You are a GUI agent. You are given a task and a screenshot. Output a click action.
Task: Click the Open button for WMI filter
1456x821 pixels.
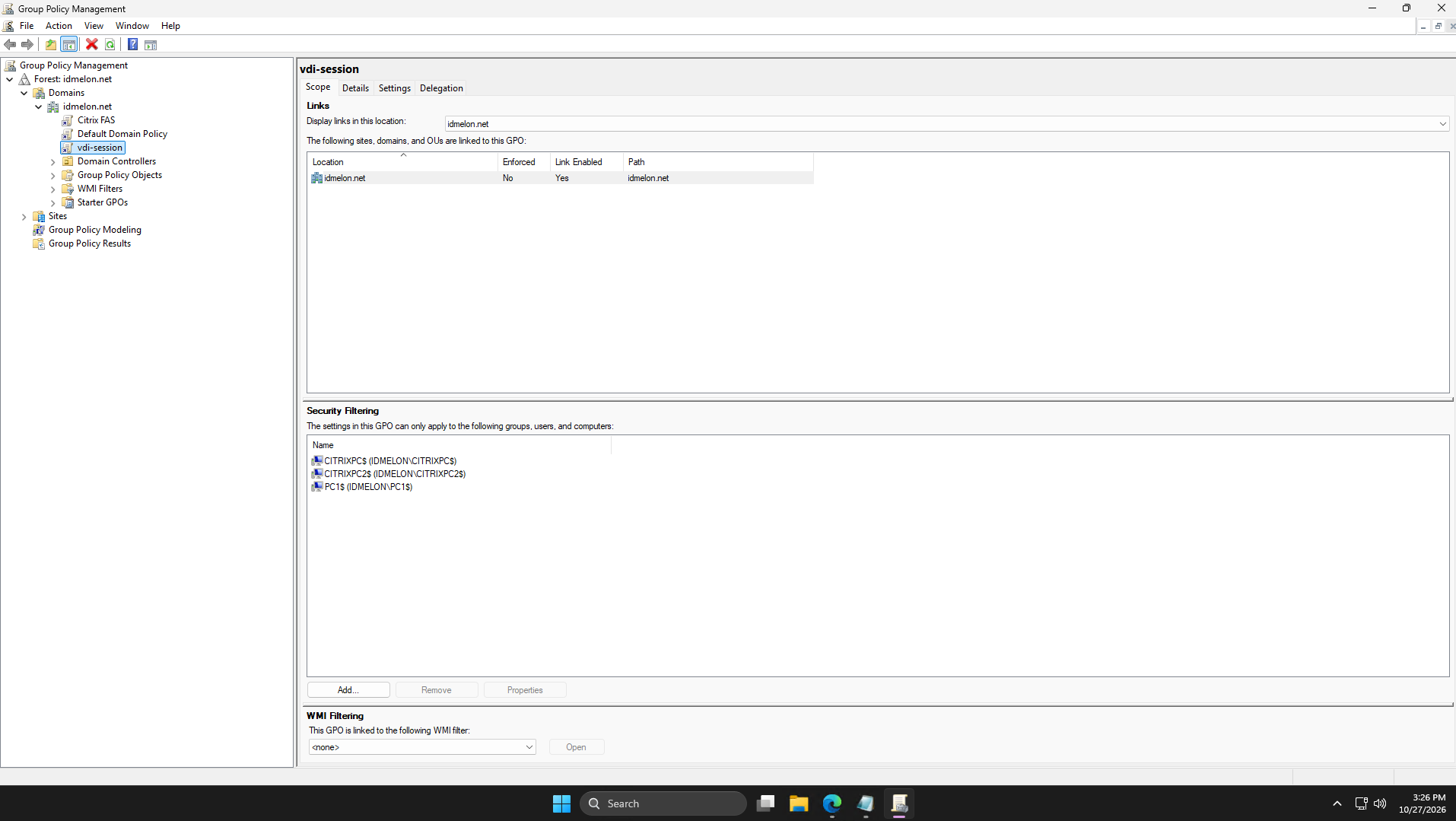(577, 747)
